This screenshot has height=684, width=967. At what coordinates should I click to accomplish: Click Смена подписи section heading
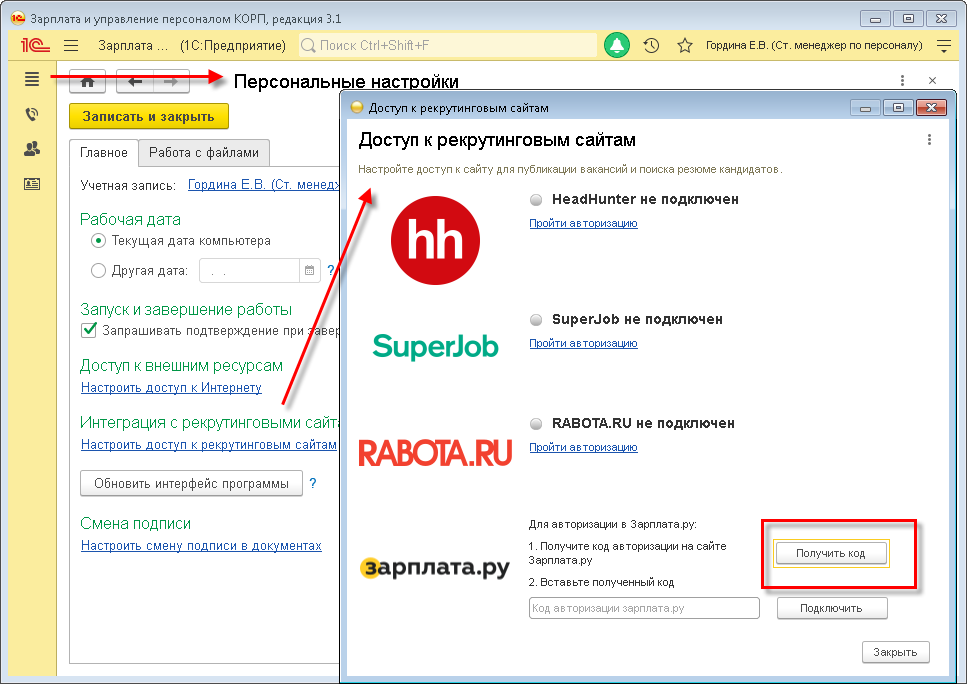pos(136,524)
